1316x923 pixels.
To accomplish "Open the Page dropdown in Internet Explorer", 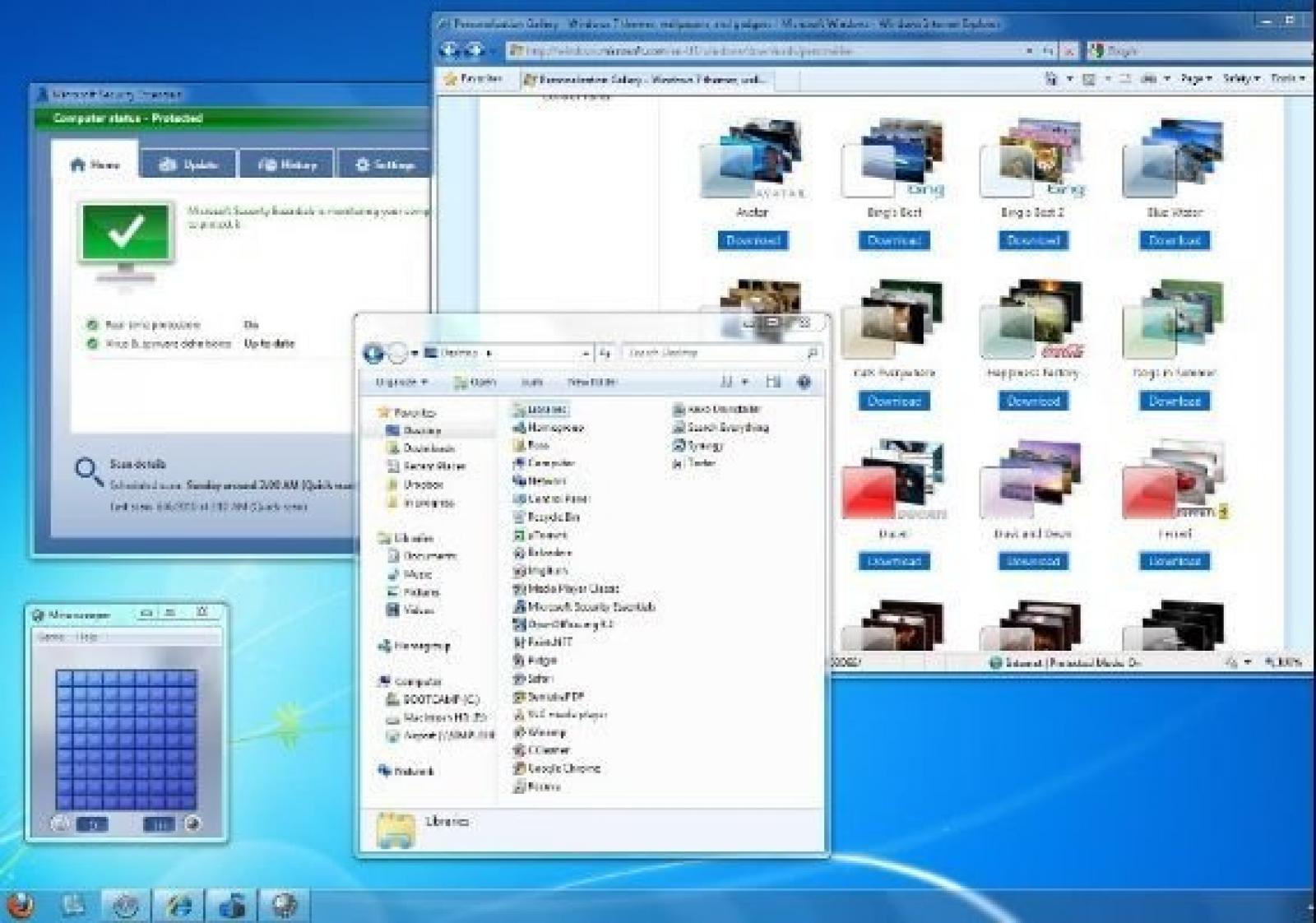I will (1195, 78).
